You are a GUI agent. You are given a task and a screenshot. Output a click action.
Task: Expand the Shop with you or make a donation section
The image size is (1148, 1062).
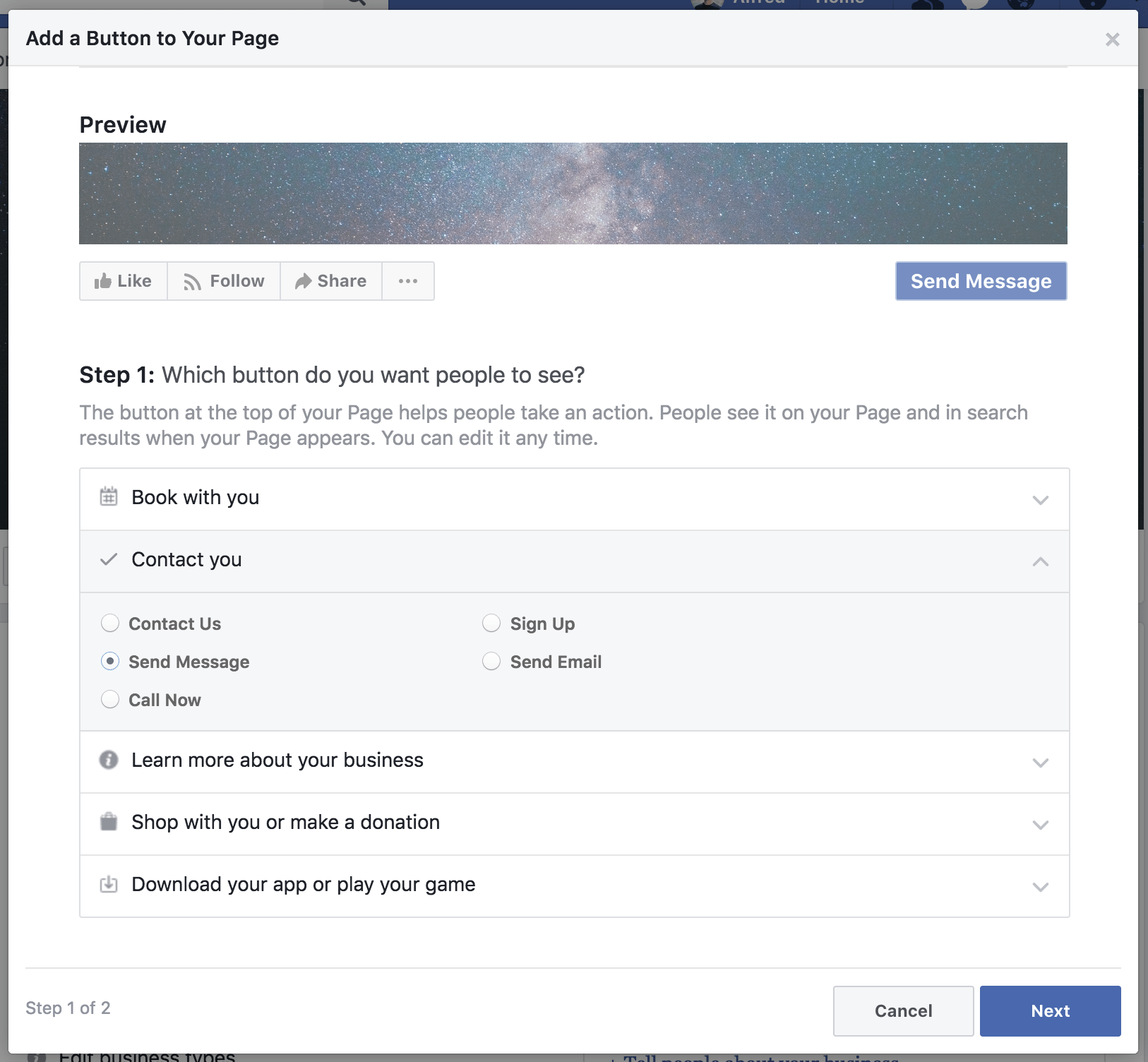pyautogui.click(x=1039, y=824)
